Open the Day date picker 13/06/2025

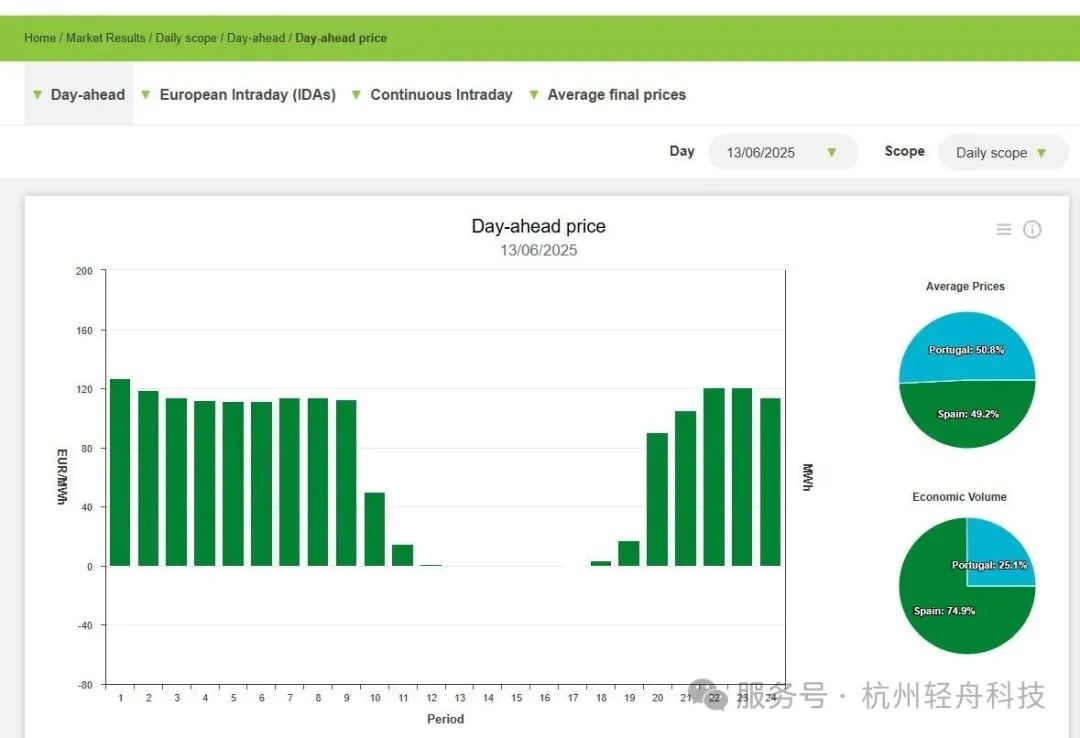782,153
